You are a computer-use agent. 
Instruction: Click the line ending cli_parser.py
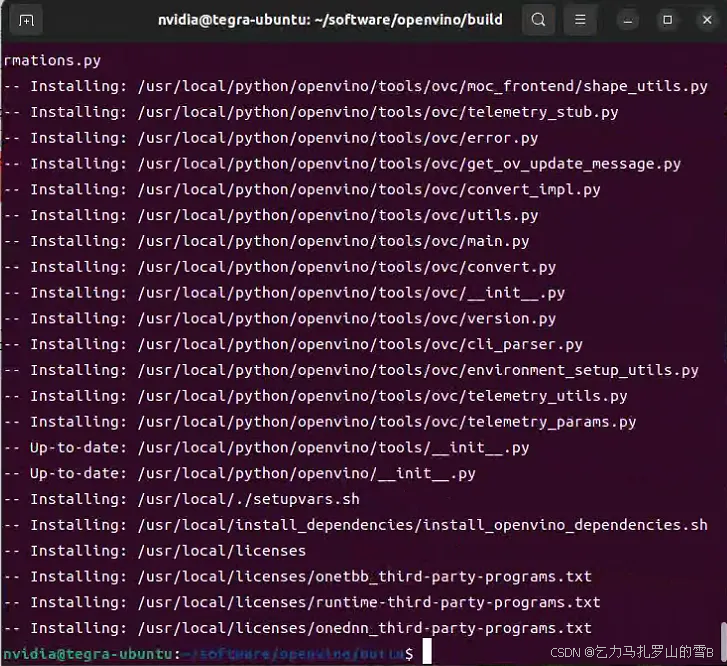(x=293, y=345)
